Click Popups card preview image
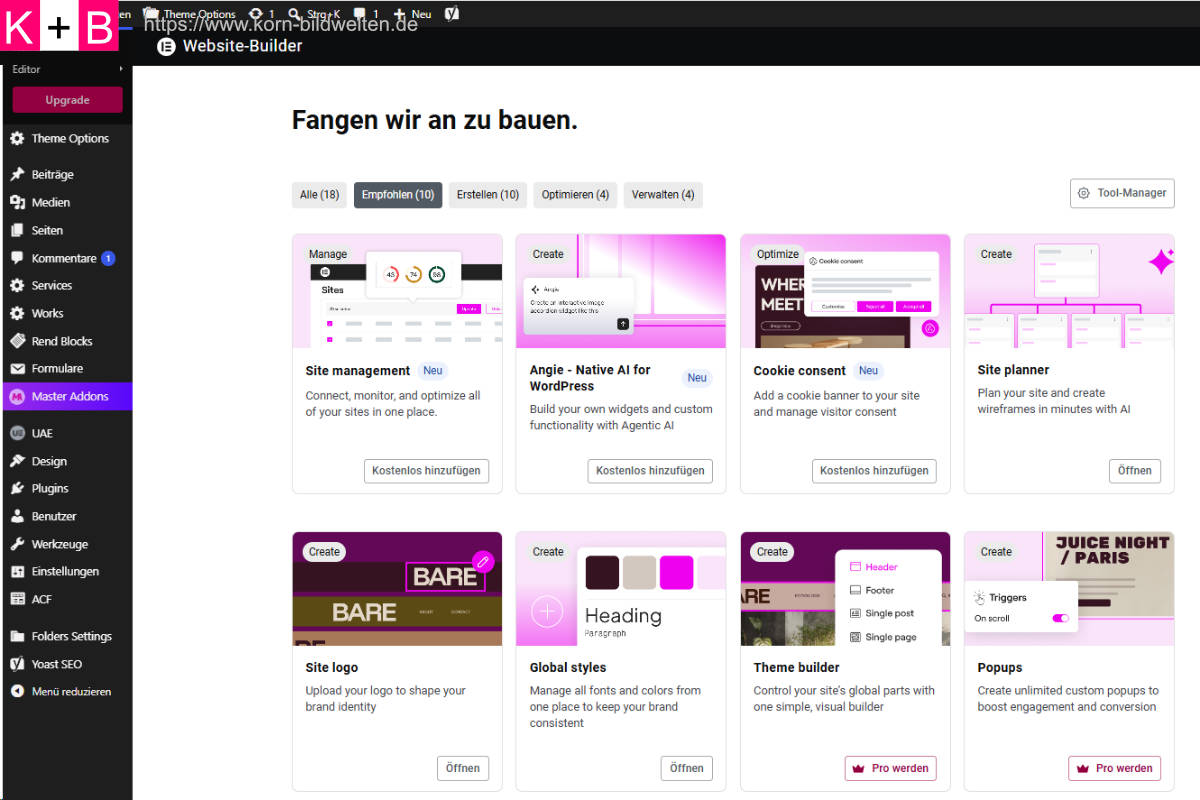The height and width of the screenshot is (800, 1200). point(1069,589)
